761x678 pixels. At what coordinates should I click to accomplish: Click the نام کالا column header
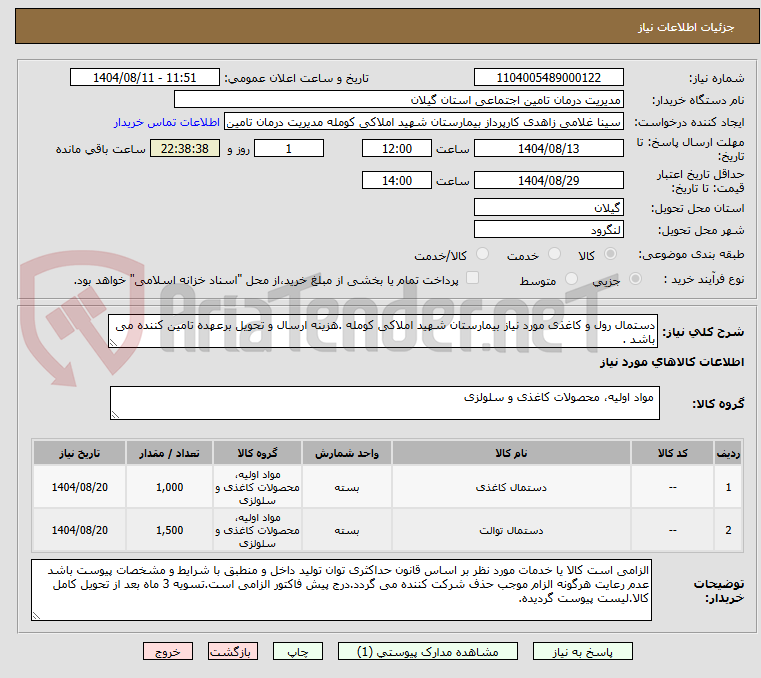coord(511,453)
